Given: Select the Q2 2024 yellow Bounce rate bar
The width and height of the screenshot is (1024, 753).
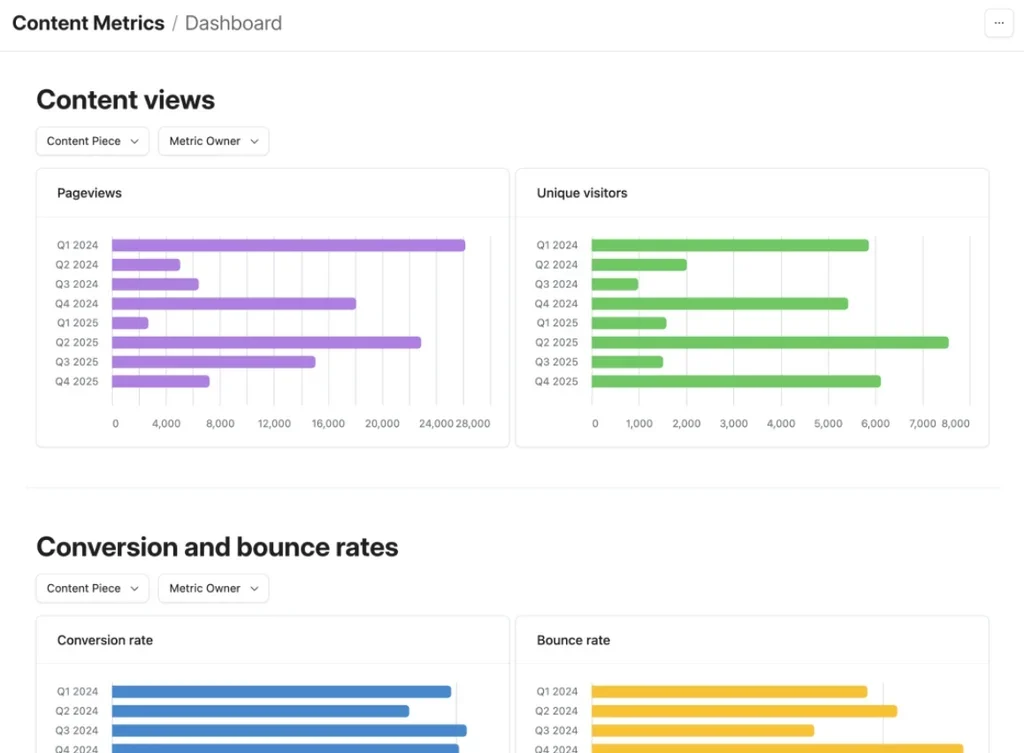Looking at the screenshot, I should click(744, 711).
